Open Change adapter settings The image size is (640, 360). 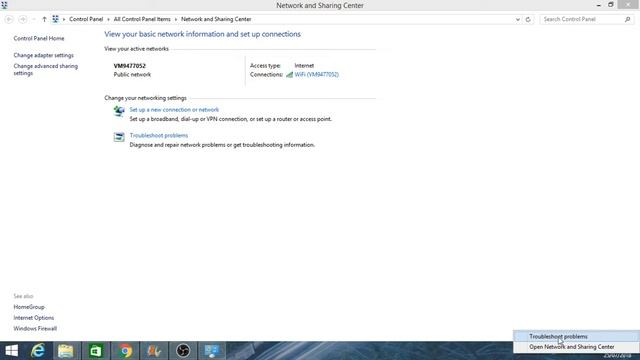(x=44, y=55)
